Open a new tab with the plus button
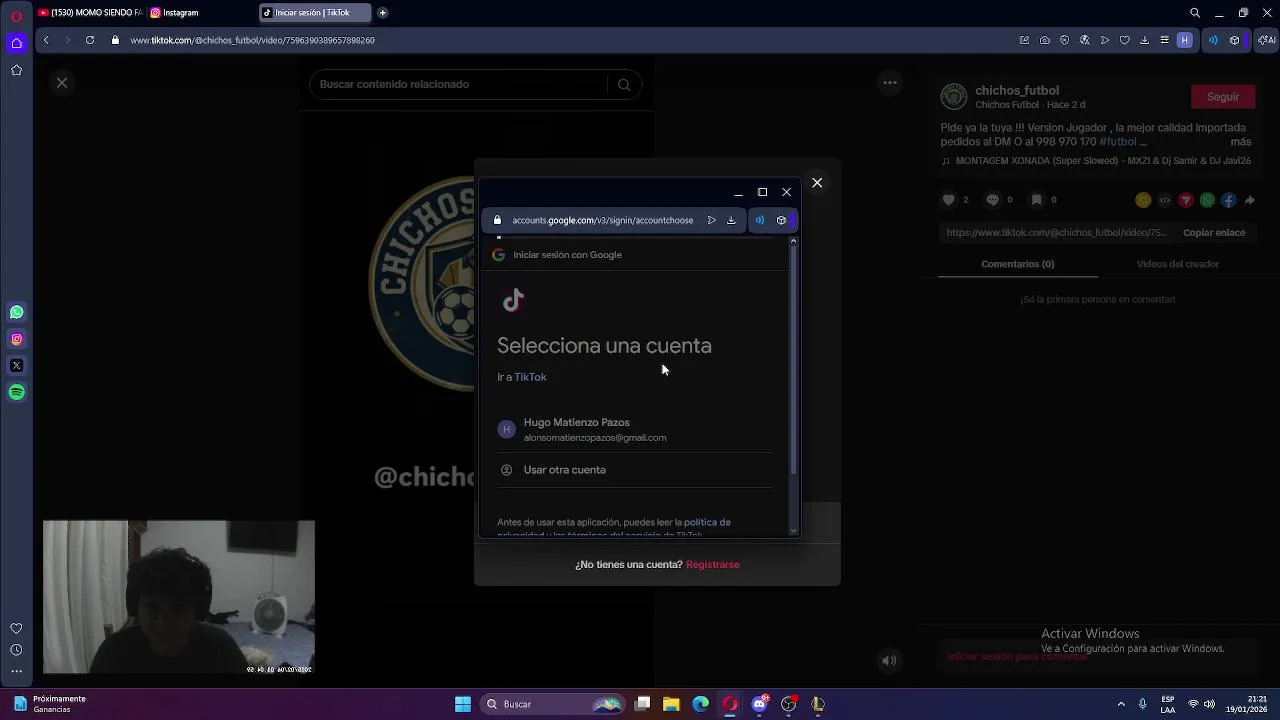The image size is (1280, 720). click(x=382, y=13)
